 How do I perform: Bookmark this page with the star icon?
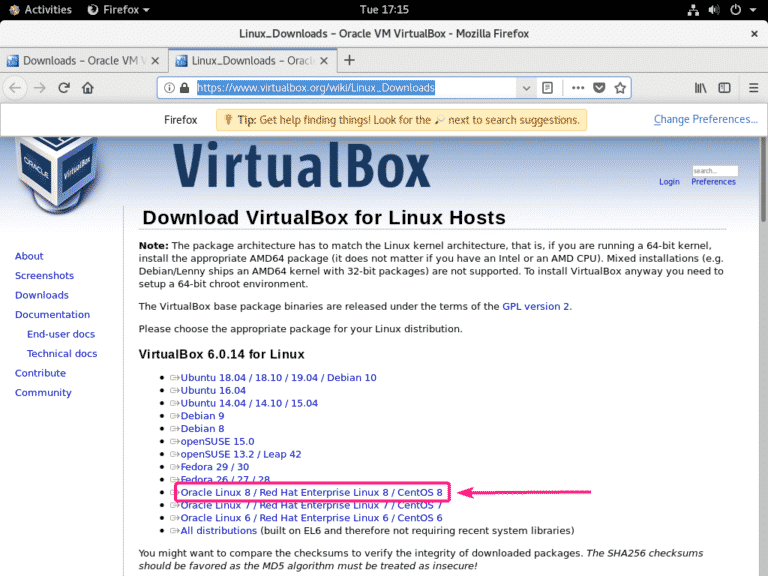[620, 88]
